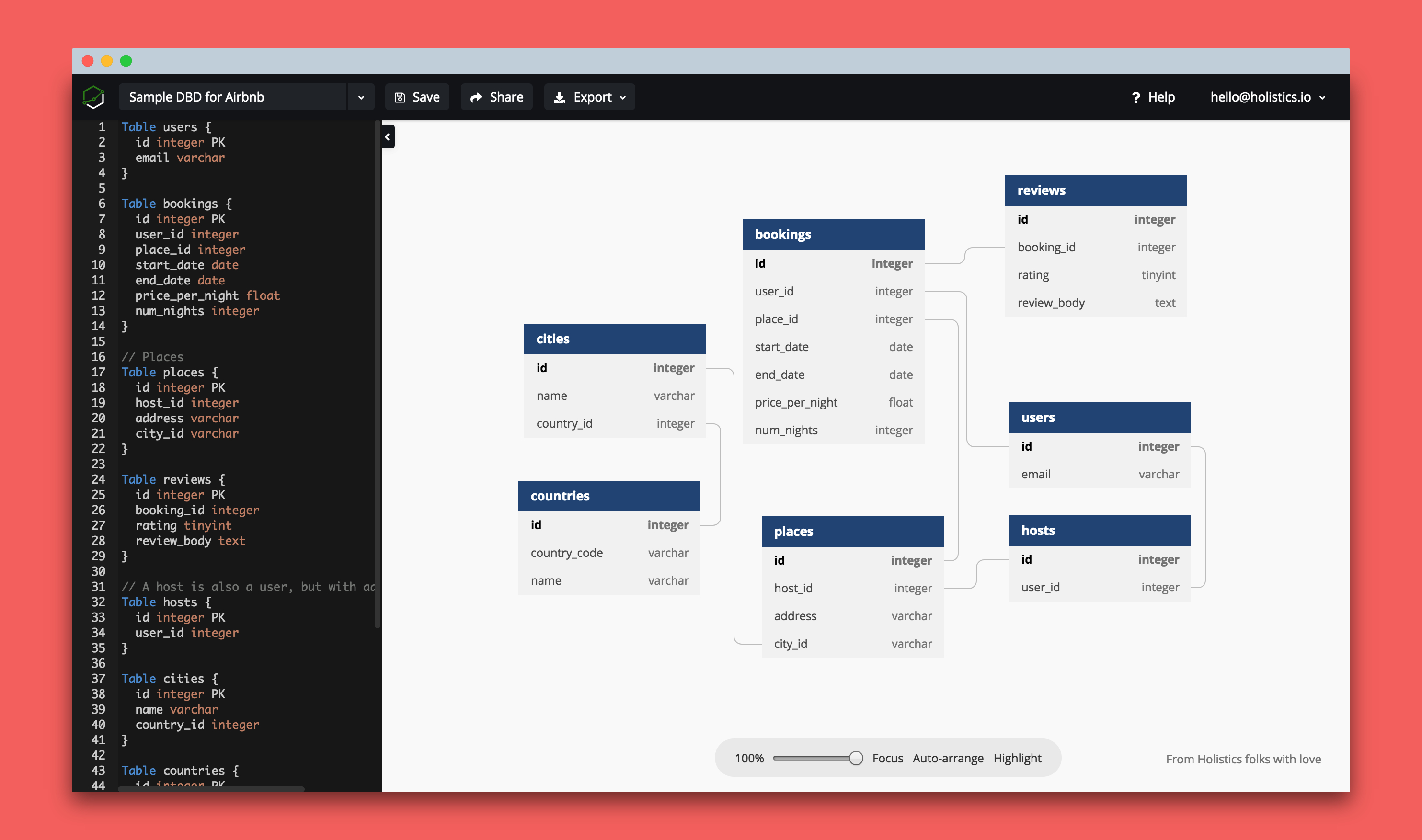Click Save button in toolbar

pos(417,97)
